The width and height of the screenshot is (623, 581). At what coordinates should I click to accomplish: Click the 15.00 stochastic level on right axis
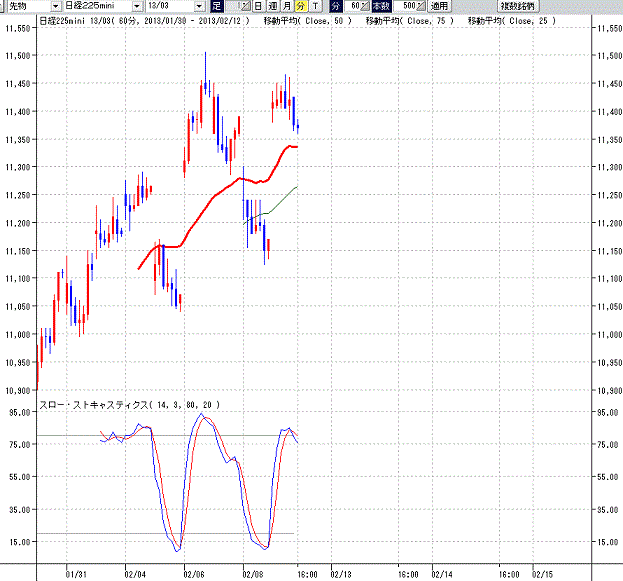[608, 542]
